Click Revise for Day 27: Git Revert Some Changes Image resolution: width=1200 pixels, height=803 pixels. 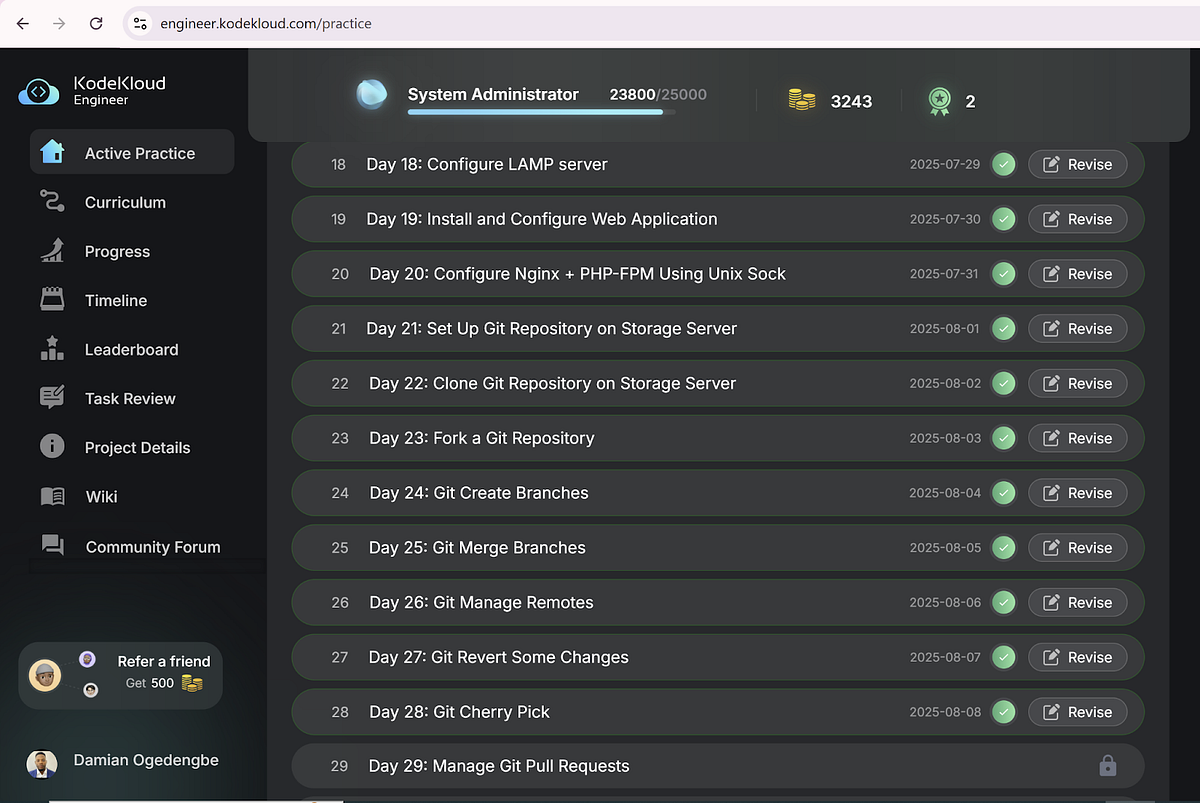(1077, 657)
